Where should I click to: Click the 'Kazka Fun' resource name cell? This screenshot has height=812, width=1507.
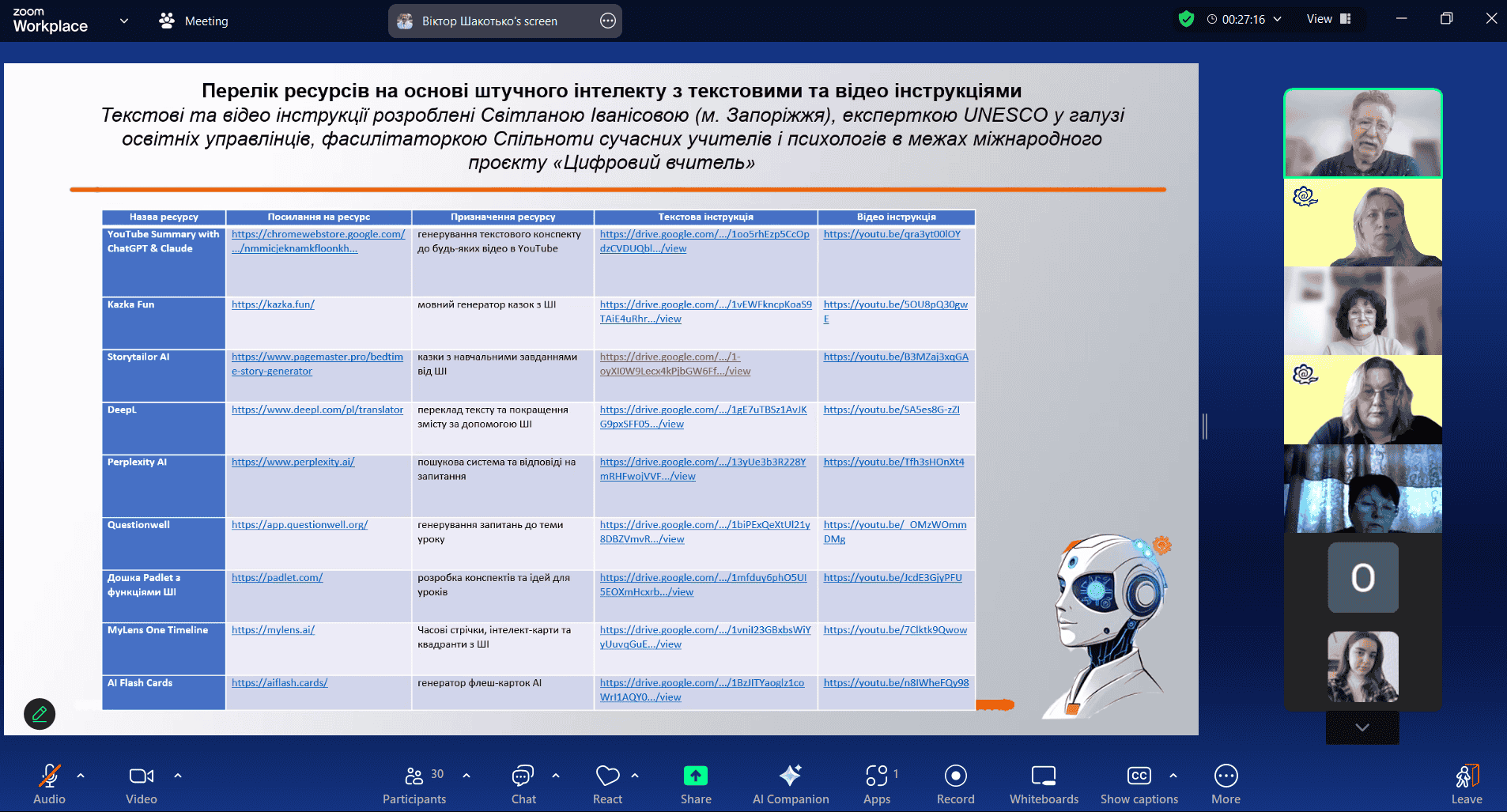coord(164,323)
